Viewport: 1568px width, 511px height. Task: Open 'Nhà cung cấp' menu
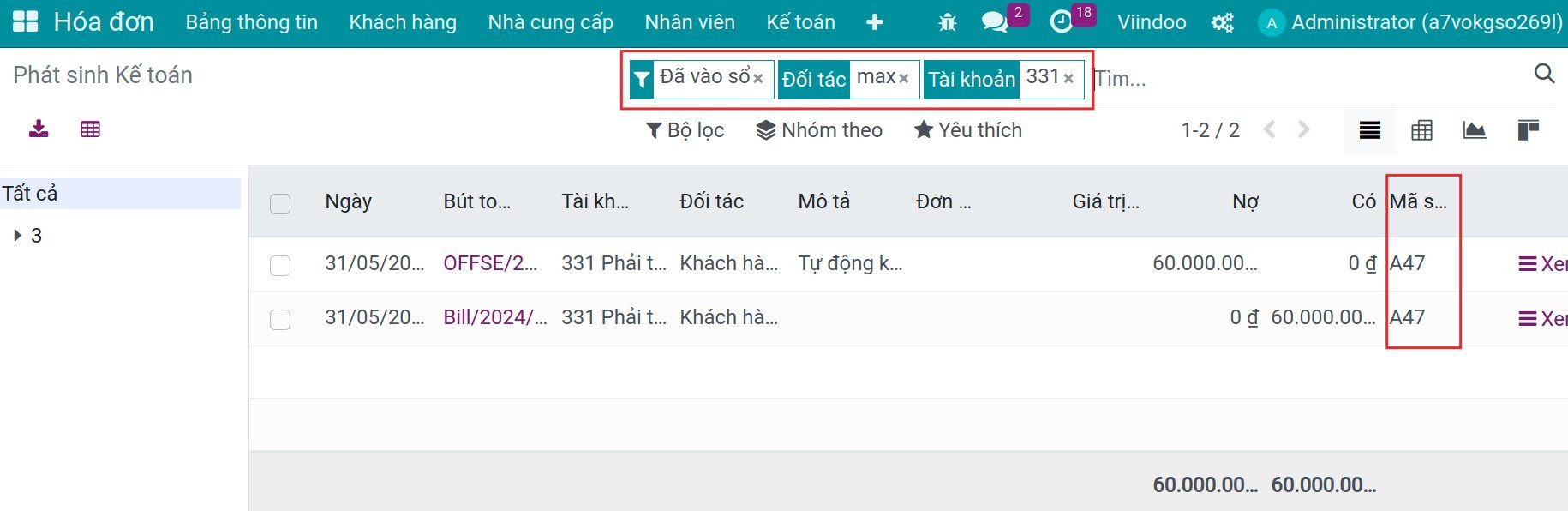[551, 22]
